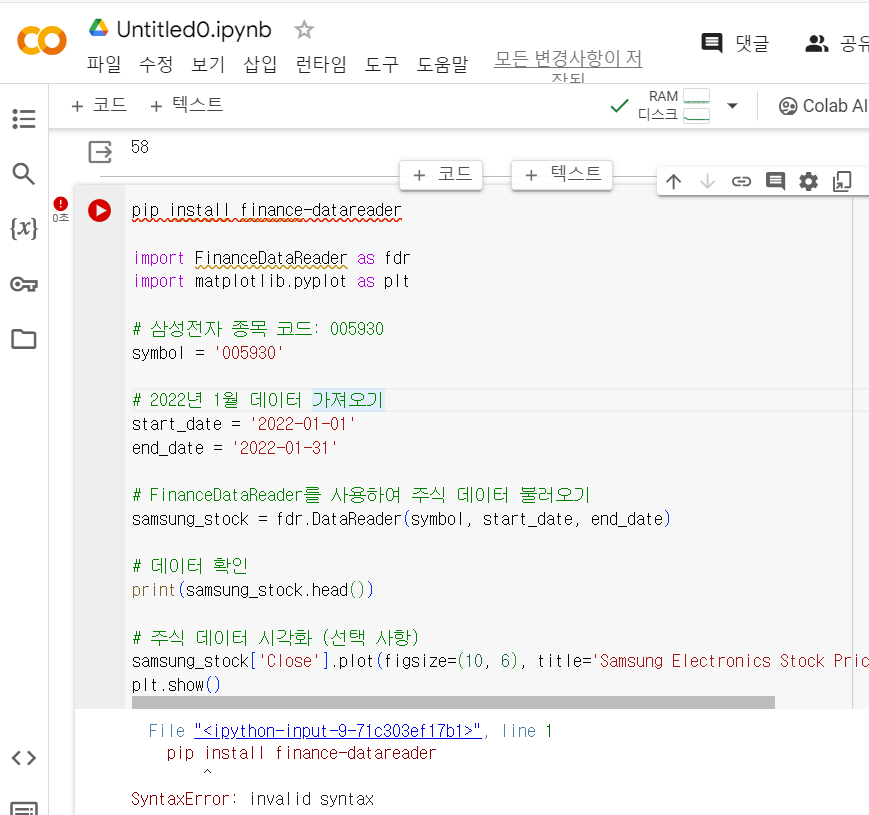Open the 보기 menu
The image size is (869, 815).
pyautogui.click(x=208, y=64)
